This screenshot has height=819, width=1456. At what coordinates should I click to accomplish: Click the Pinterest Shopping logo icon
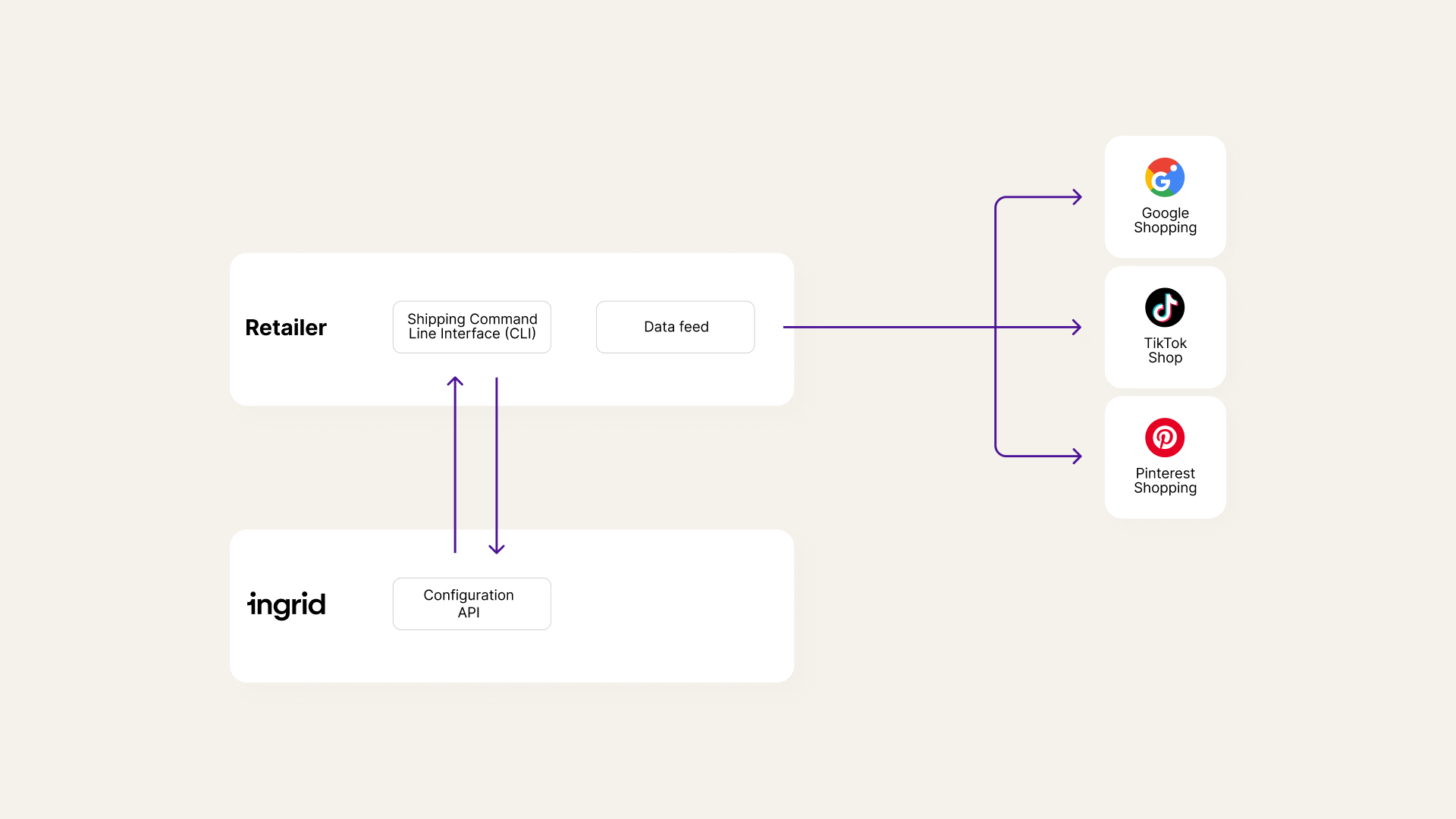click(x=1165, y=438)
